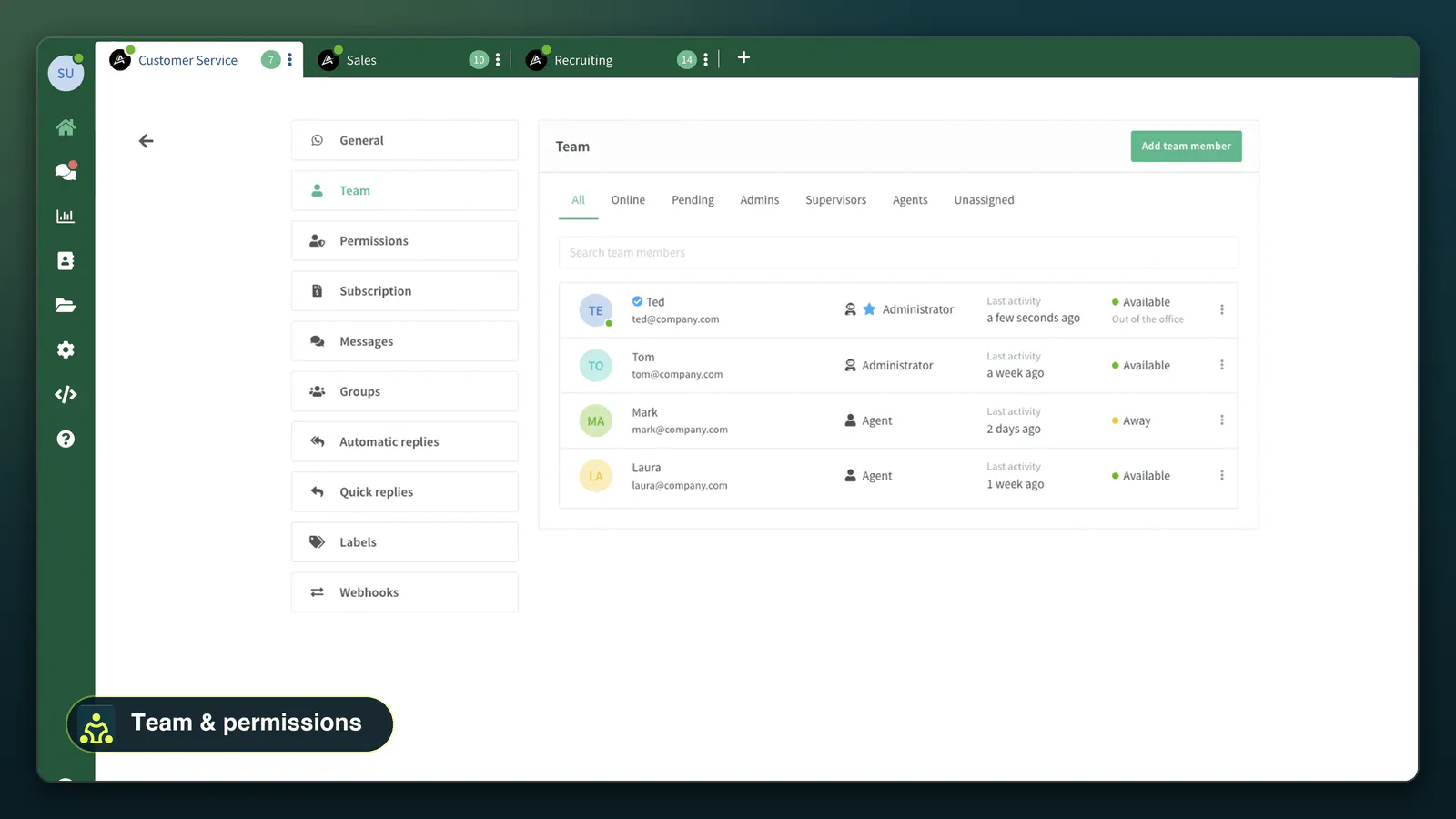The width and height of the screenshot is (1456, 819).
Task: Select the Pending team filter tab
Action: [693, 200]
